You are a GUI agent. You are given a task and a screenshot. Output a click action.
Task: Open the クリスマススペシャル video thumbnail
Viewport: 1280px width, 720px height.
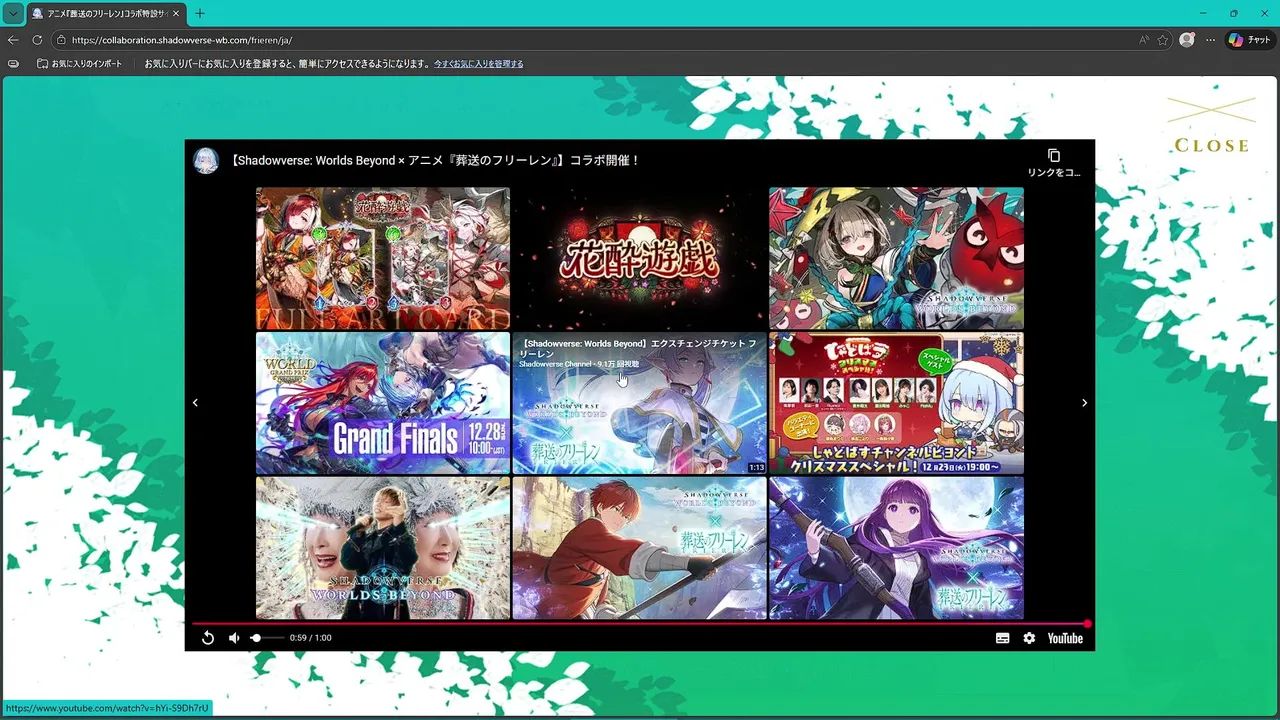tap(896, 403)
